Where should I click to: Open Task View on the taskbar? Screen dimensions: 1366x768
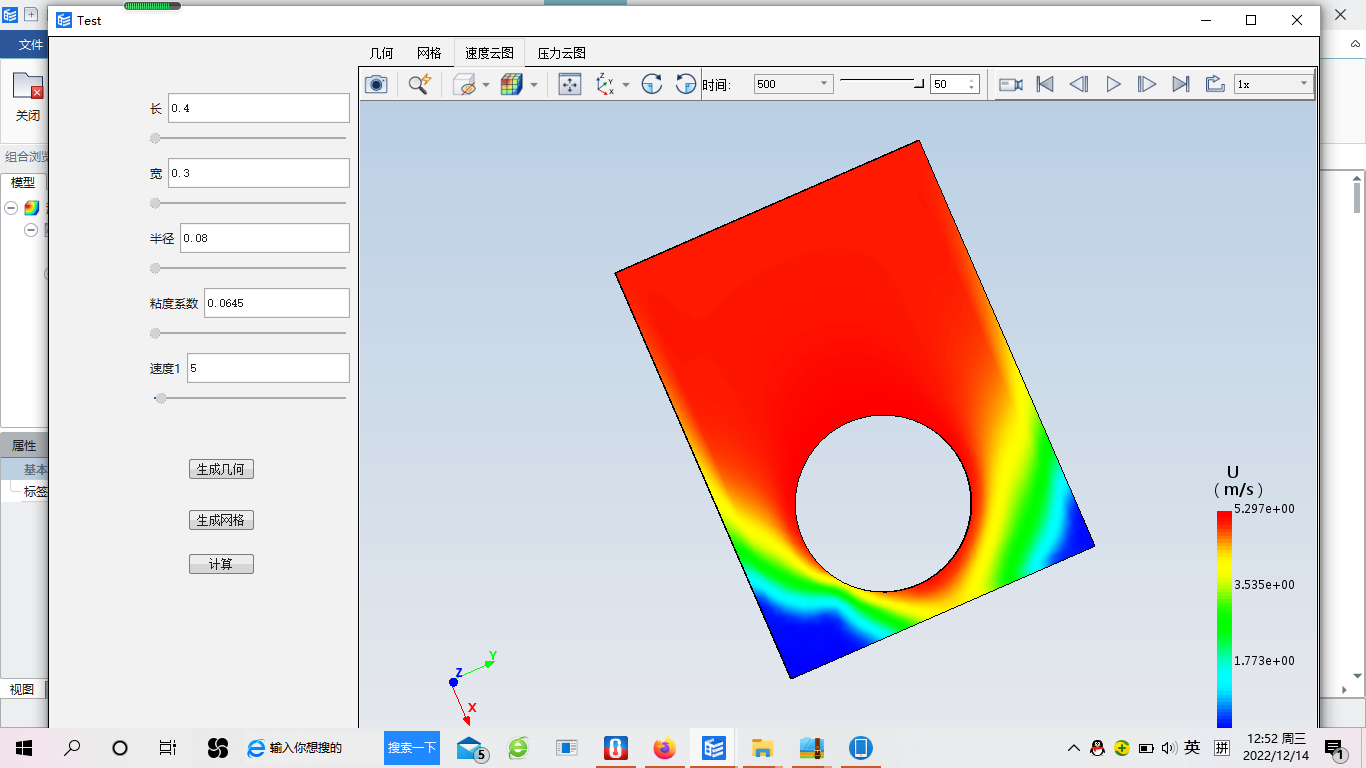coord(168,747)
